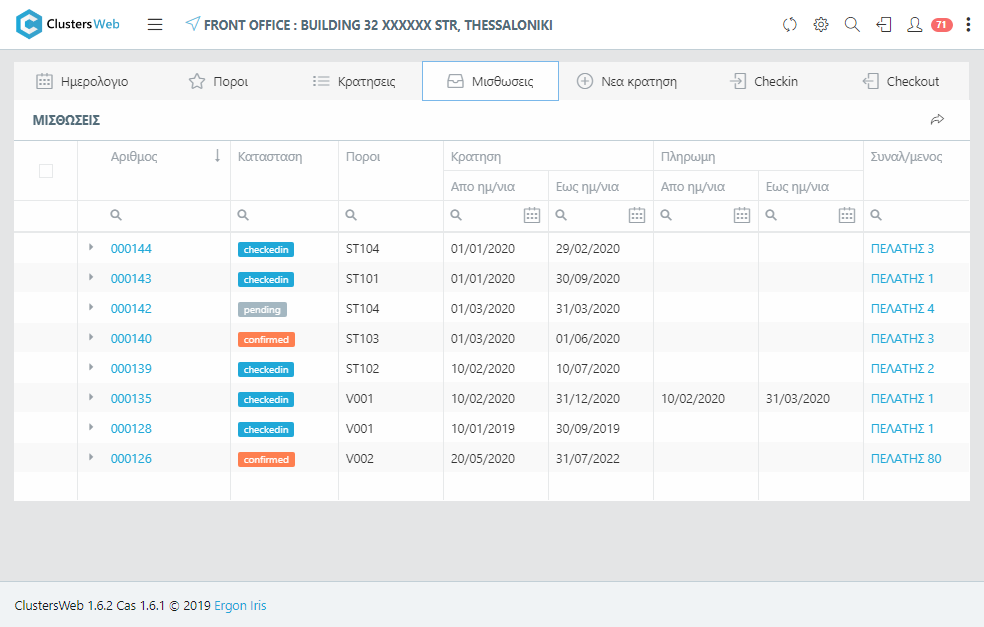The width and height of the screenshot is (984, 627).
Task: Expand the row for rental 000135
Action: (x=91, y=397)
